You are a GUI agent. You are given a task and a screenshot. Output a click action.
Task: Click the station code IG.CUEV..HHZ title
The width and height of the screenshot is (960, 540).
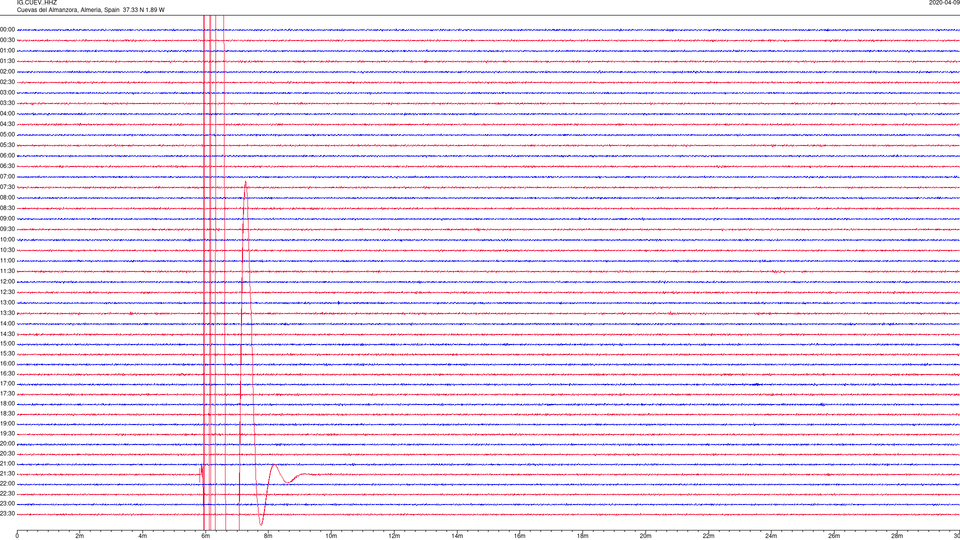click(37, 3)
